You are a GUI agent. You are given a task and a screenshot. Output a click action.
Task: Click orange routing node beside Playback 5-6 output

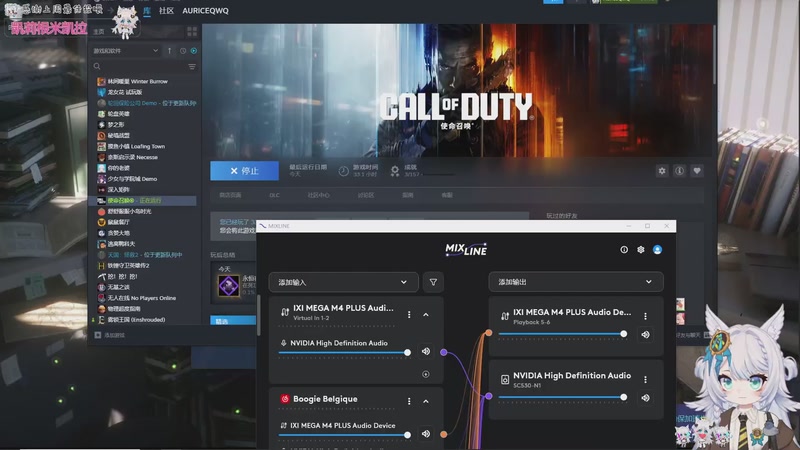(489, 333)
